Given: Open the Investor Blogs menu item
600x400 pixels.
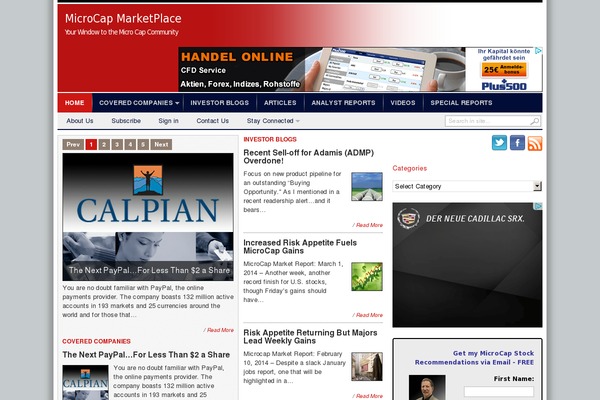Looking at the screenshot, I should coord(220,103).
